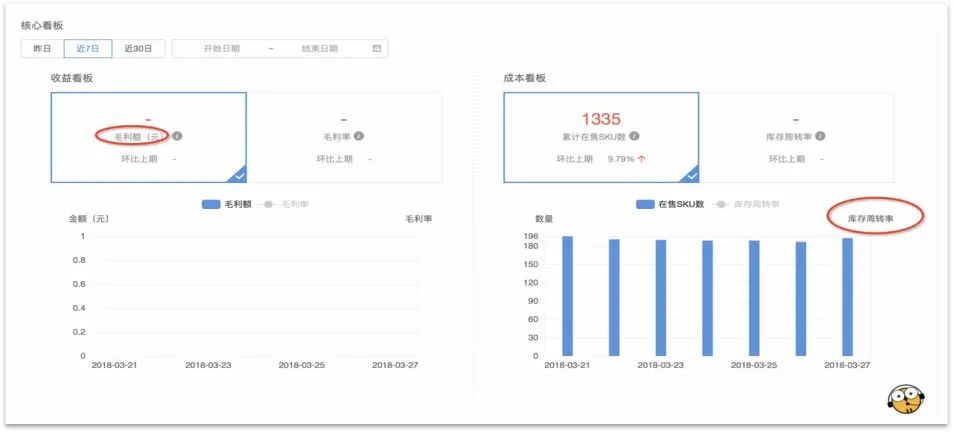Click the 1335 SKU count value

pos(600,118)
